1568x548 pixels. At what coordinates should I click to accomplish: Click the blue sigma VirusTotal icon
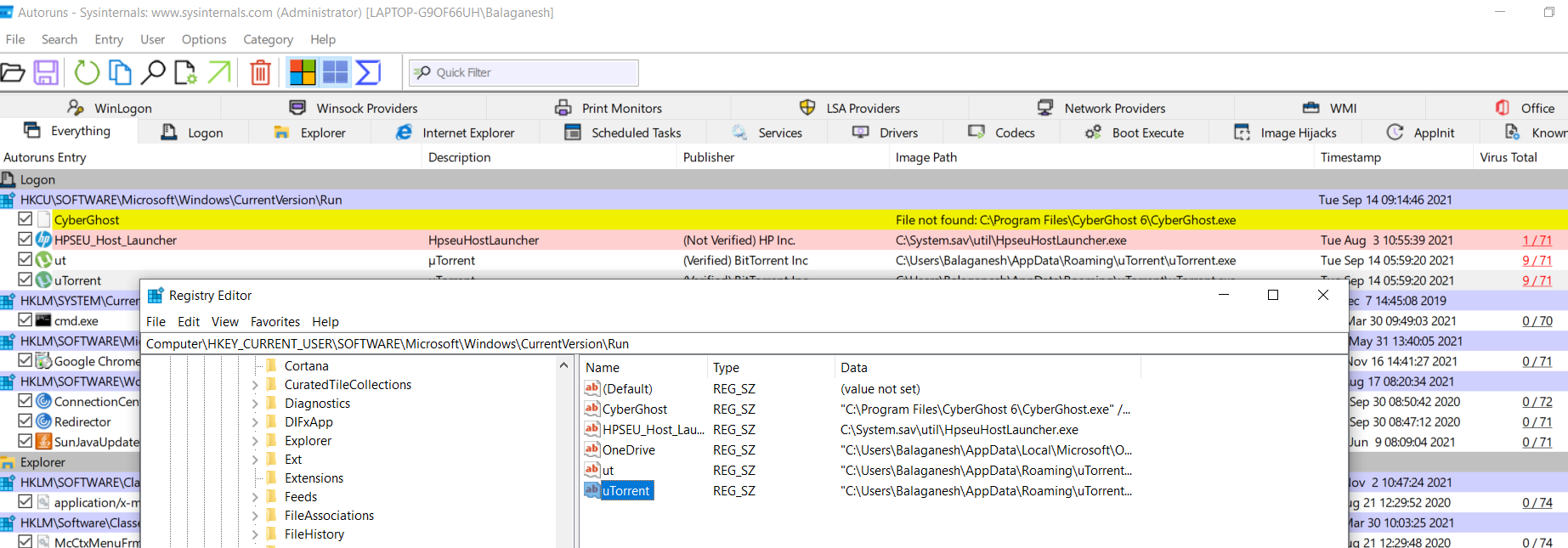click(x=368, y=73)
